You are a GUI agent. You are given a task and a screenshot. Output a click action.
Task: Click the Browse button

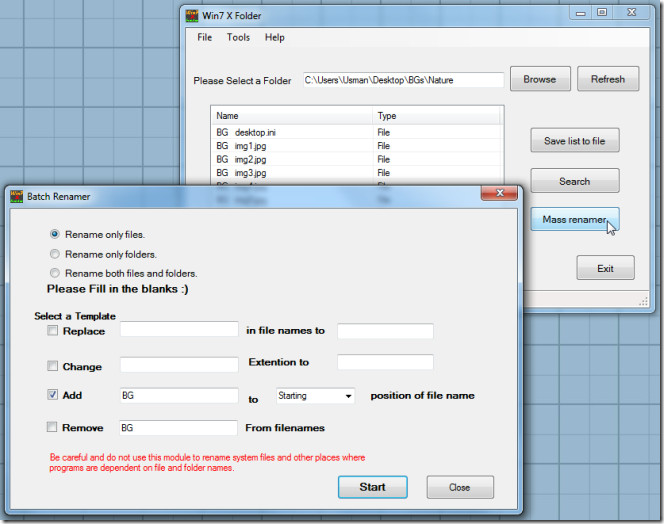(x=540, y=79)
